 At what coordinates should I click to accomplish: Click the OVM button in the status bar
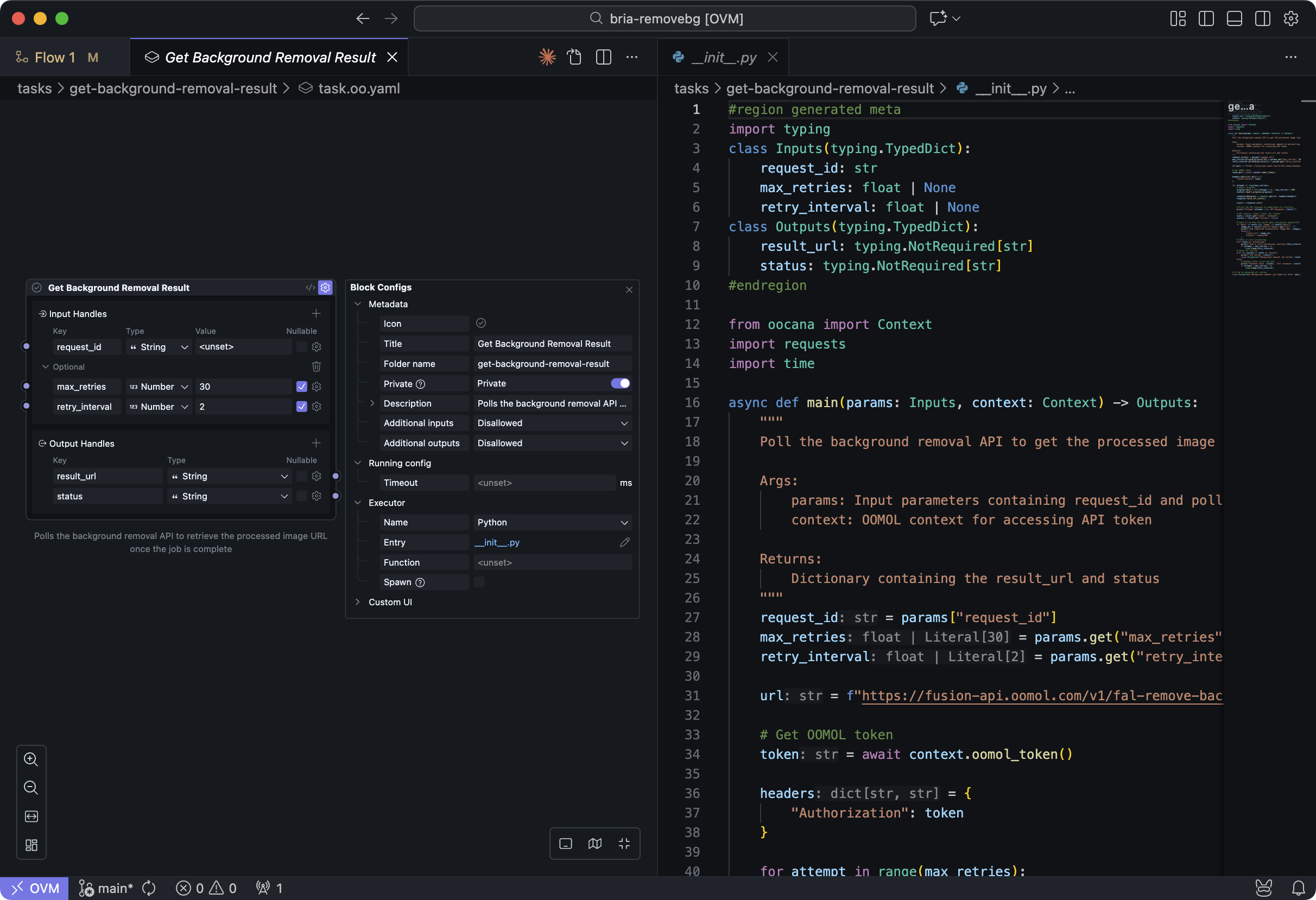[x=34, y=888]
